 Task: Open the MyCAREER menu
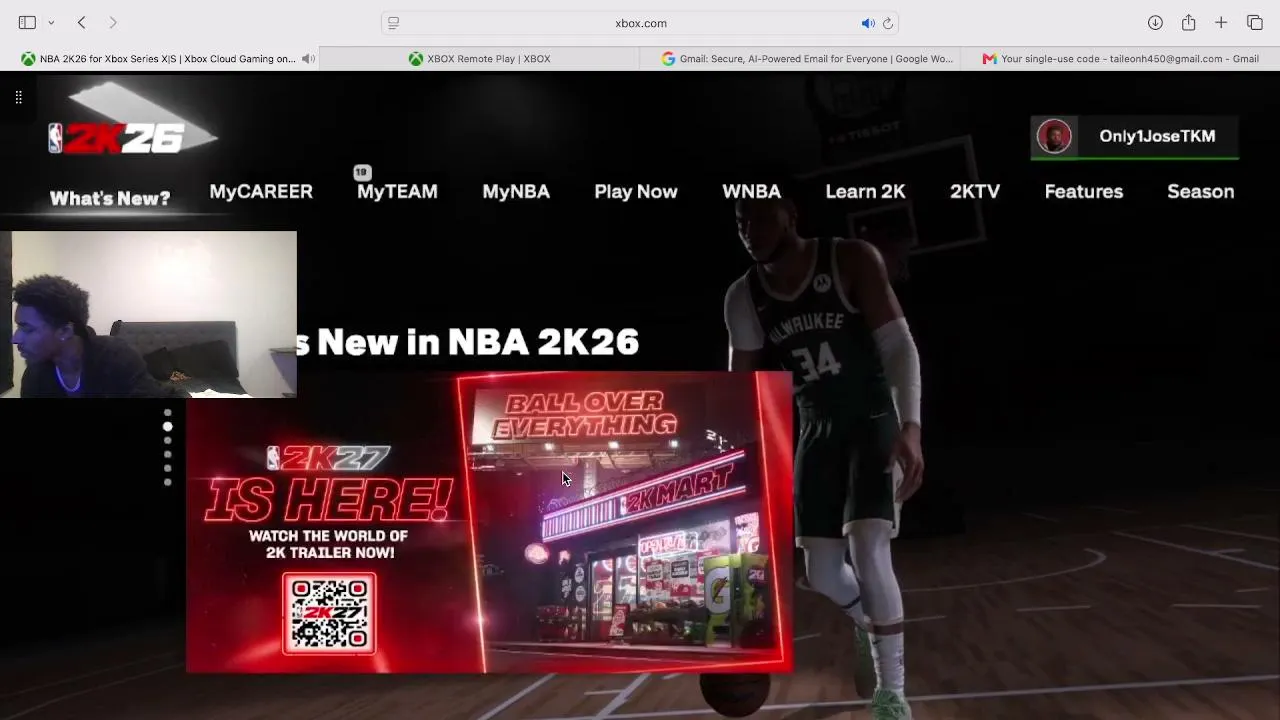click(x=261, y=191)
